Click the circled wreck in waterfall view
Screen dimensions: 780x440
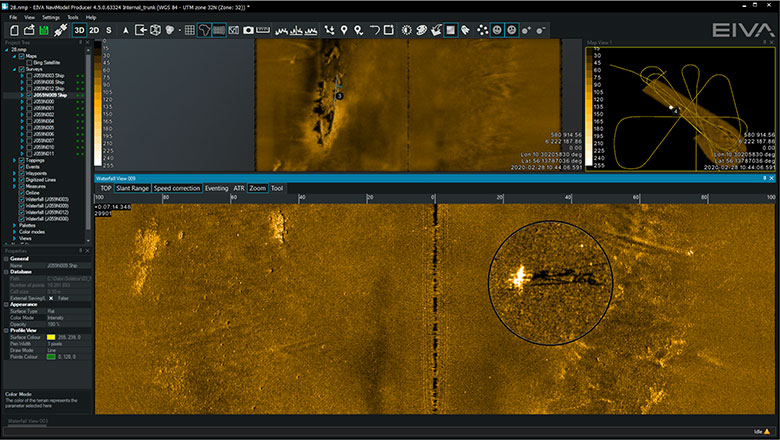click(549, 277)
